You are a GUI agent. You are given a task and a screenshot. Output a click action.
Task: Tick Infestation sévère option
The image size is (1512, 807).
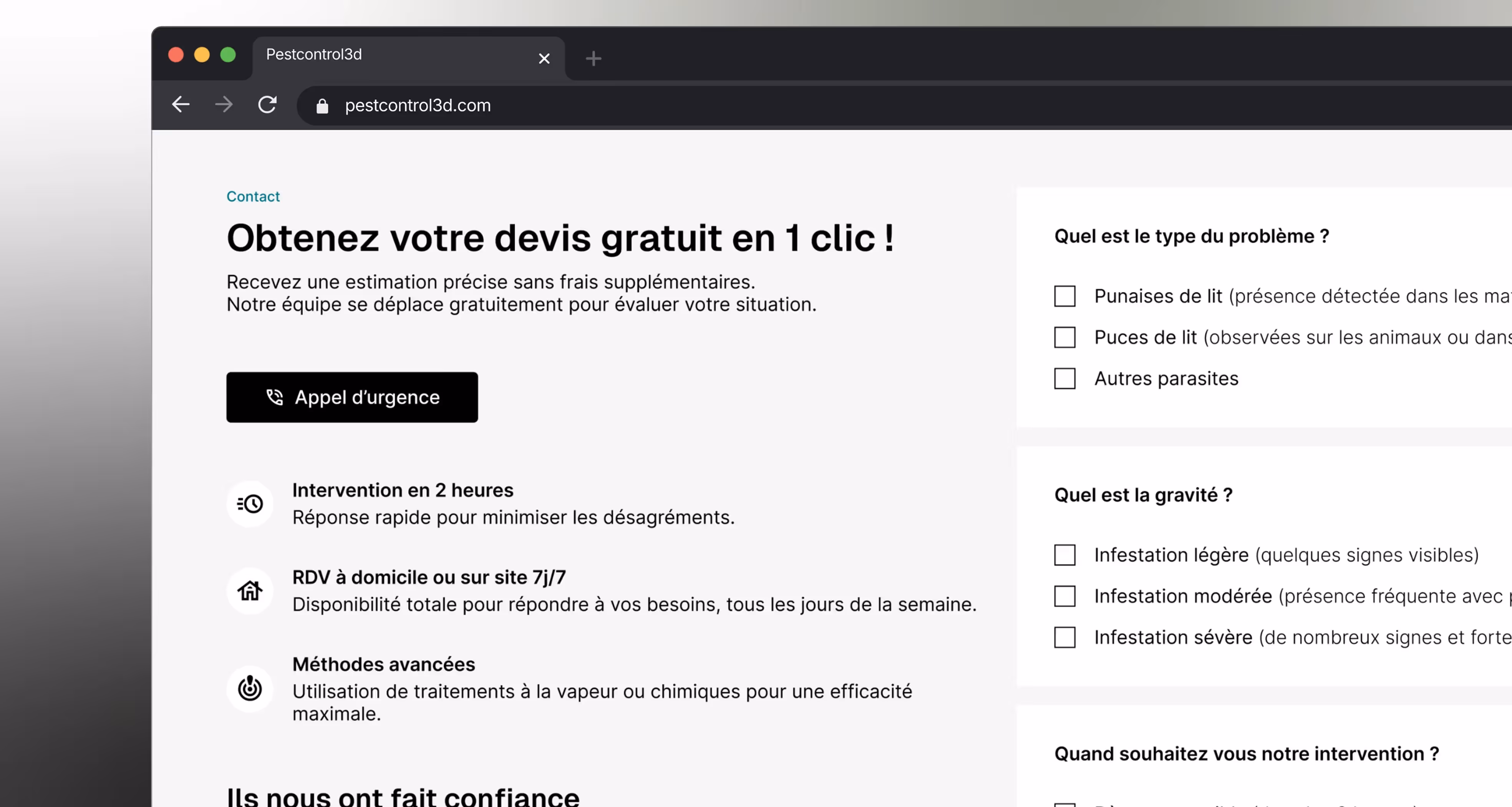click(x=1065, y=637)
